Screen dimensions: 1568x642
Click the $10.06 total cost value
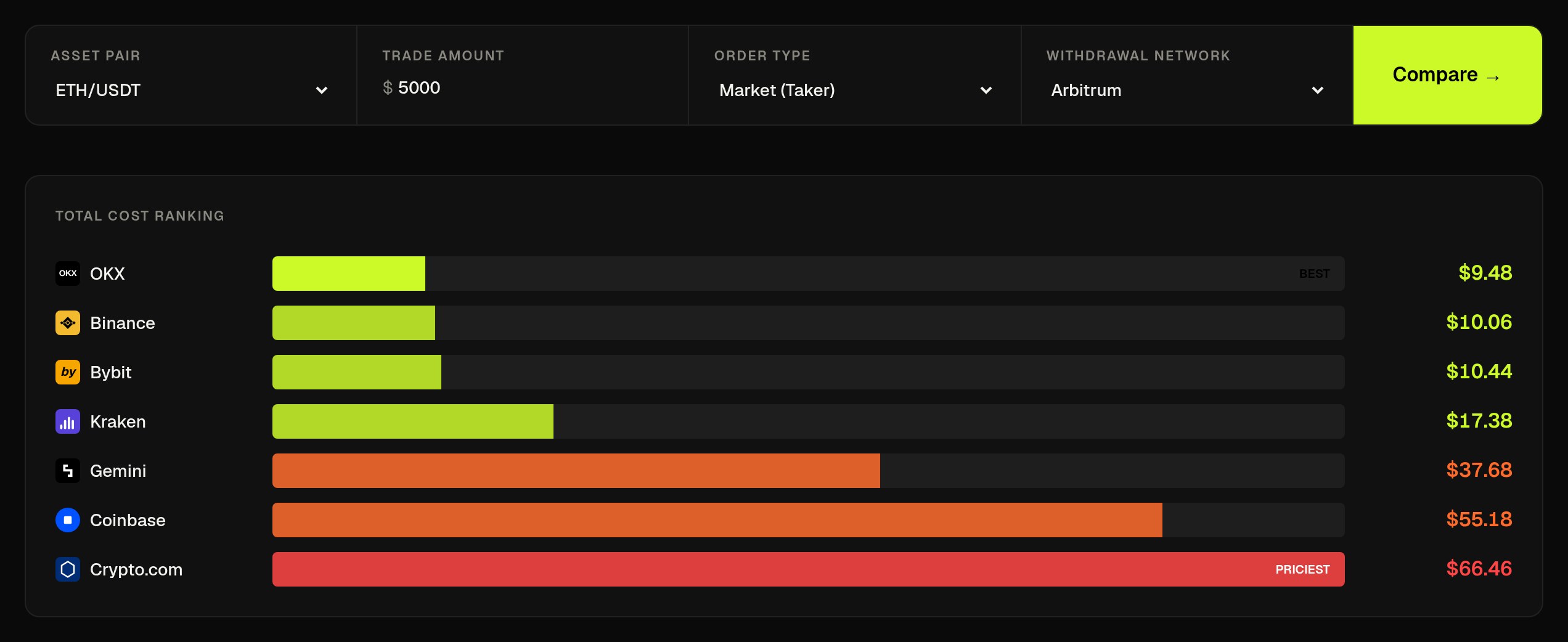[1479, 322]
